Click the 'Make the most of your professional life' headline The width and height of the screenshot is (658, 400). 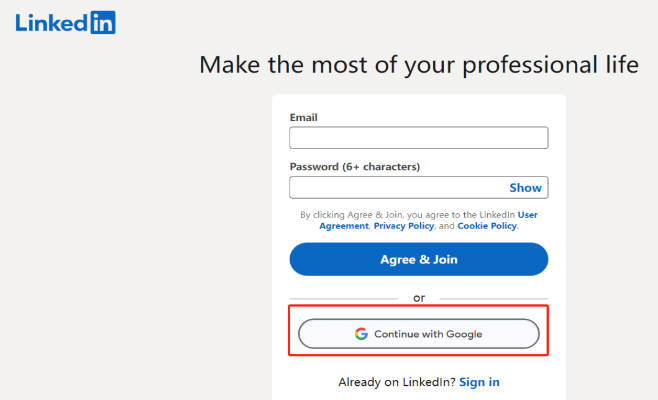tap(419, 65)
